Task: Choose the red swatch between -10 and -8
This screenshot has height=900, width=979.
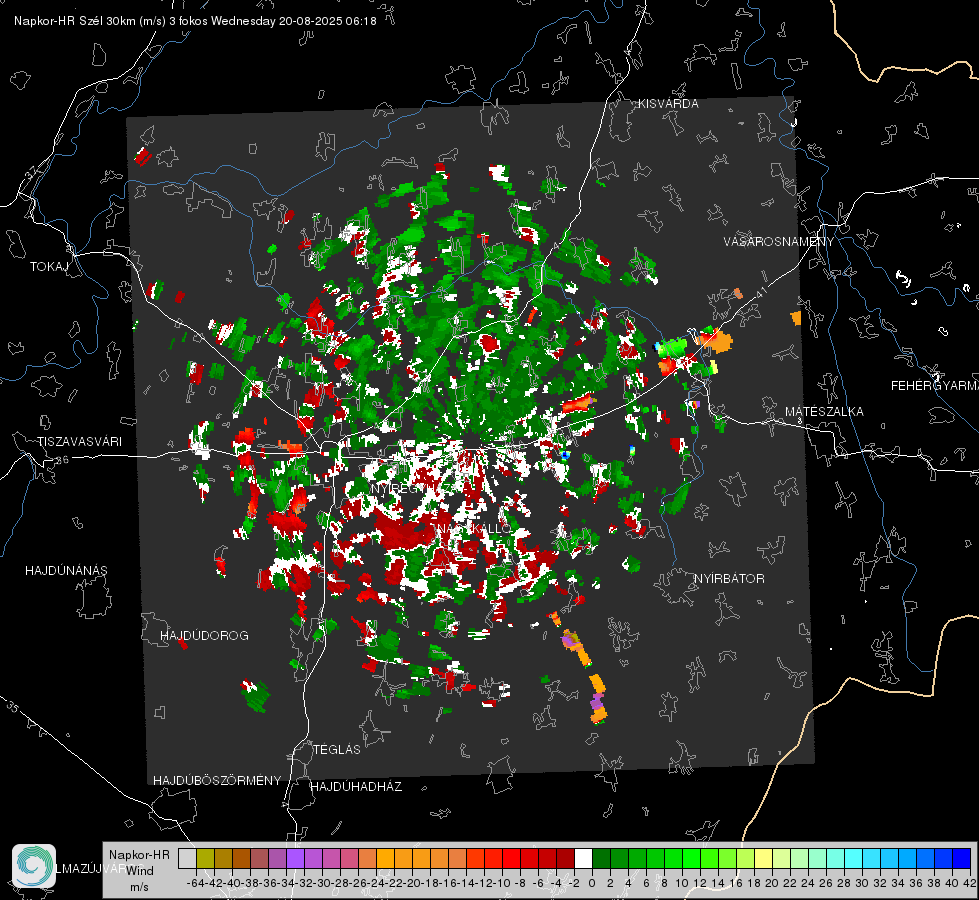Action: (511, 858)
